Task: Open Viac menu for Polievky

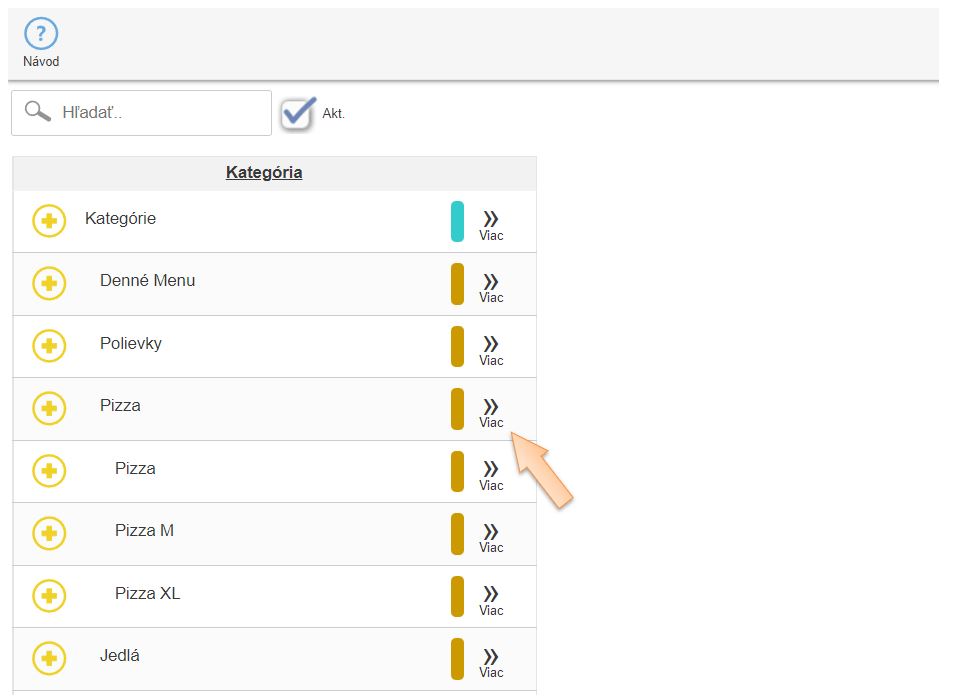Action: (491, 350)
